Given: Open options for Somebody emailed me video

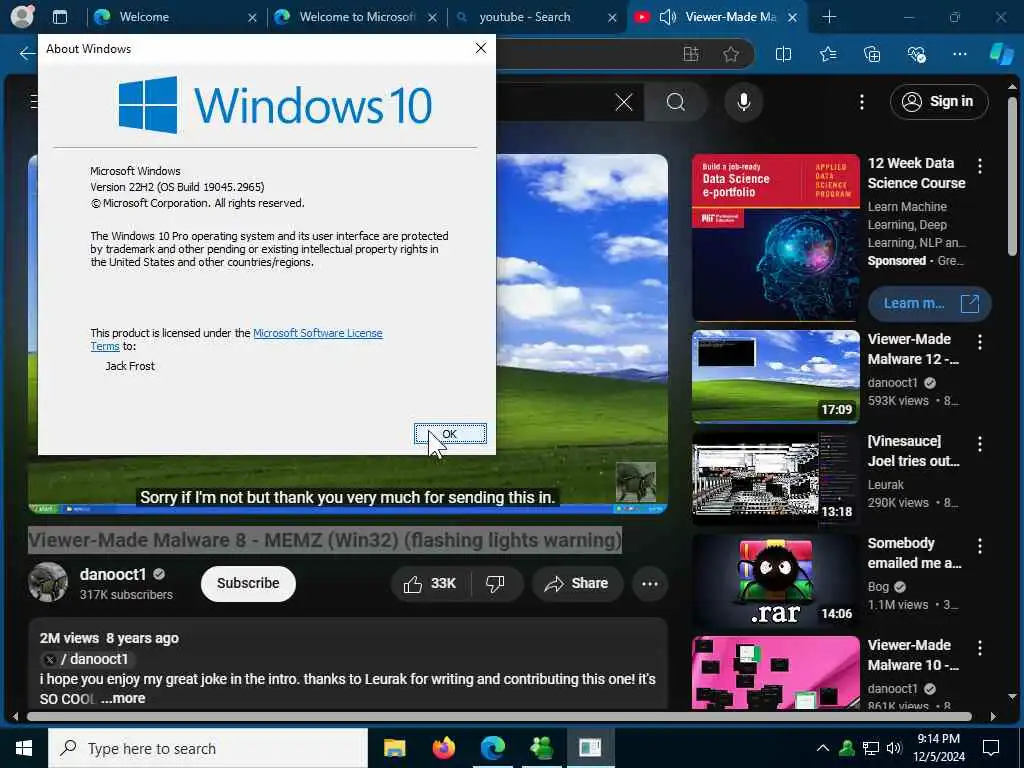Looking at the screenshot, I should (980, 545).
